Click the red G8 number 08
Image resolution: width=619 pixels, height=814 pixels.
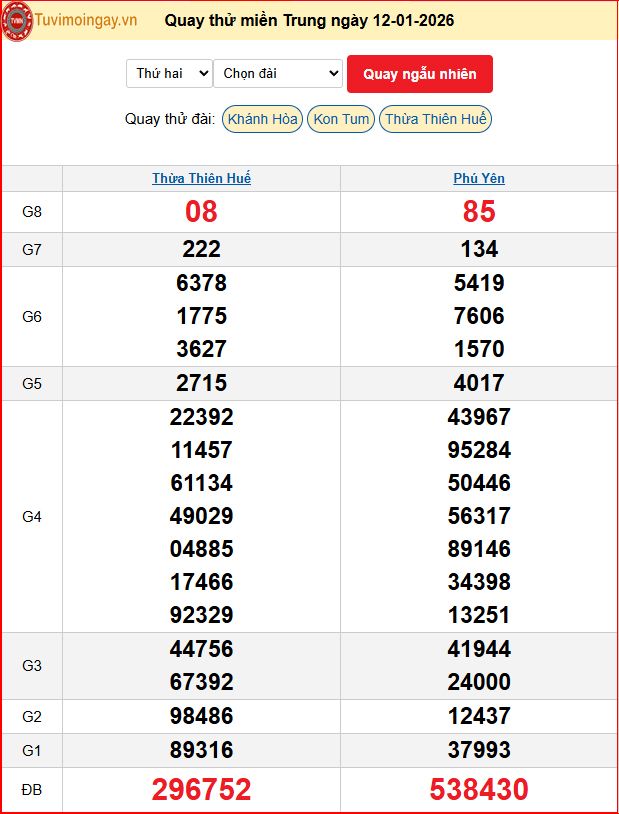coord(201,212)
